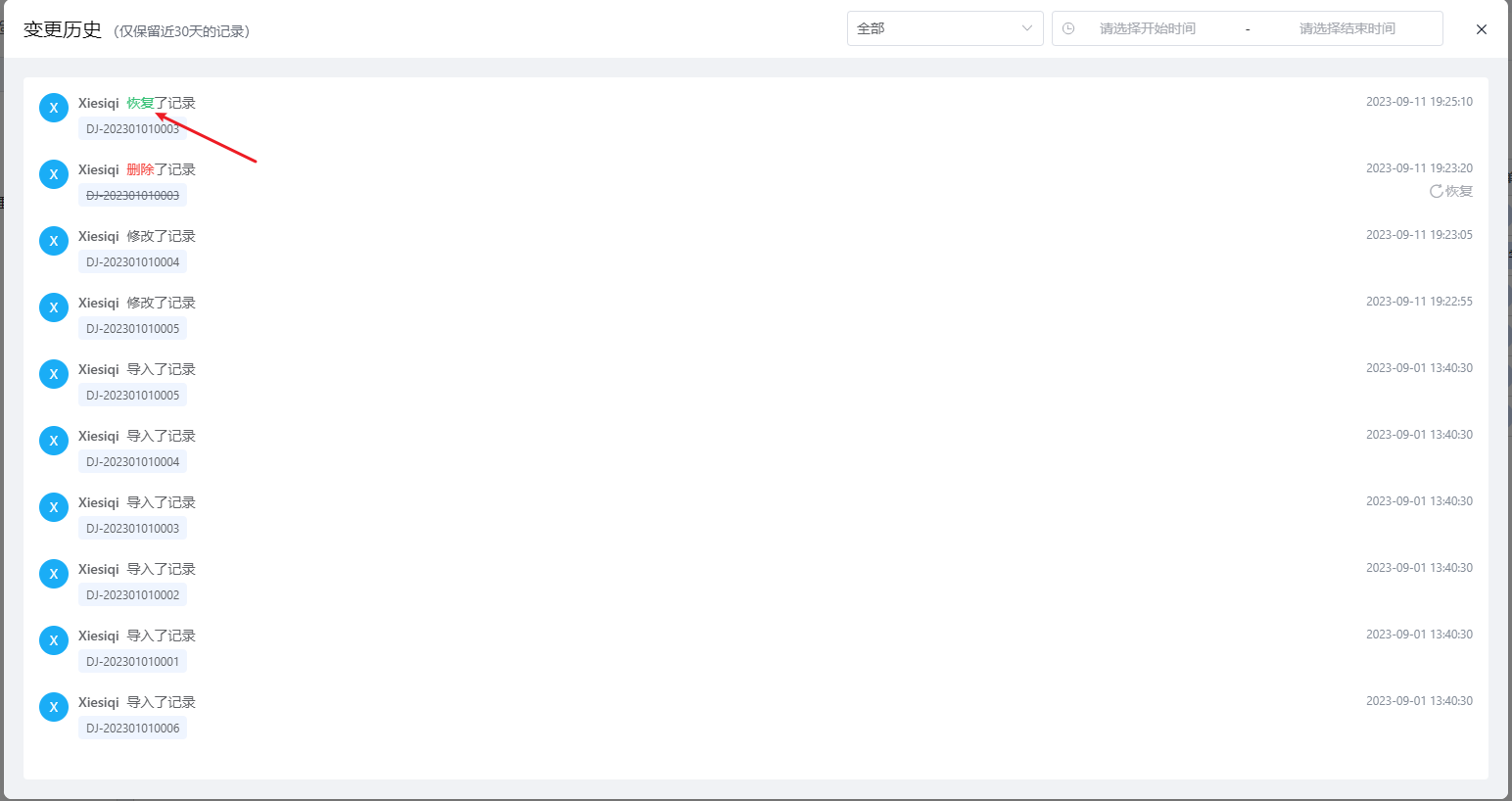Click the DJ-202301010002 record tag
The width and height of the screenshot is (1512, 801).
tap(132, 594)
